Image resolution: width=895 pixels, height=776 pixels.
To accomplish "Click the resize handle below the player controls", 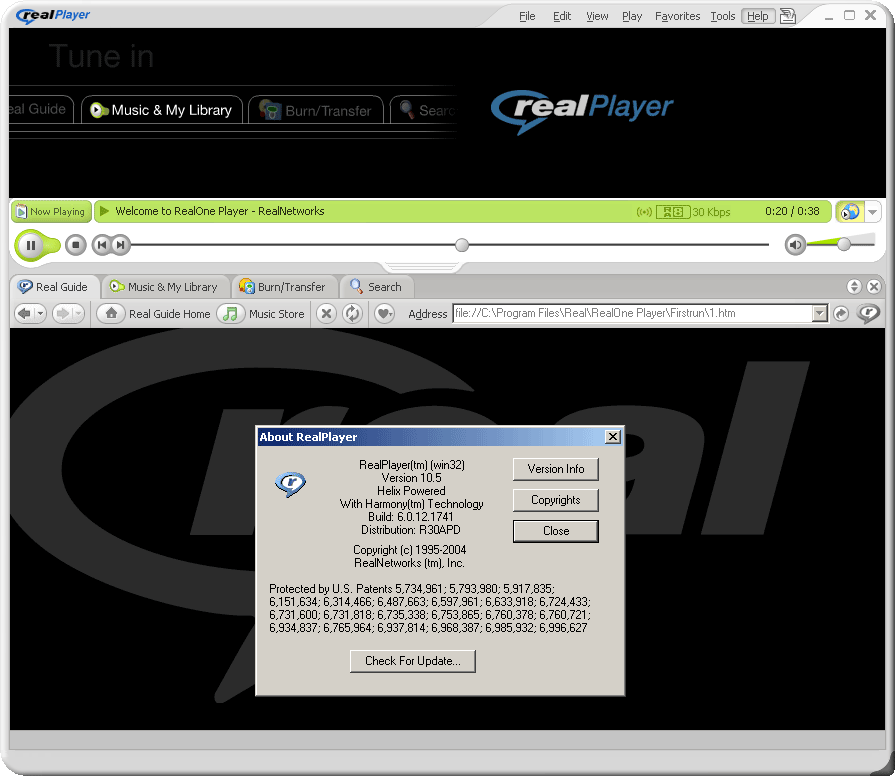I will click(422, 266).
